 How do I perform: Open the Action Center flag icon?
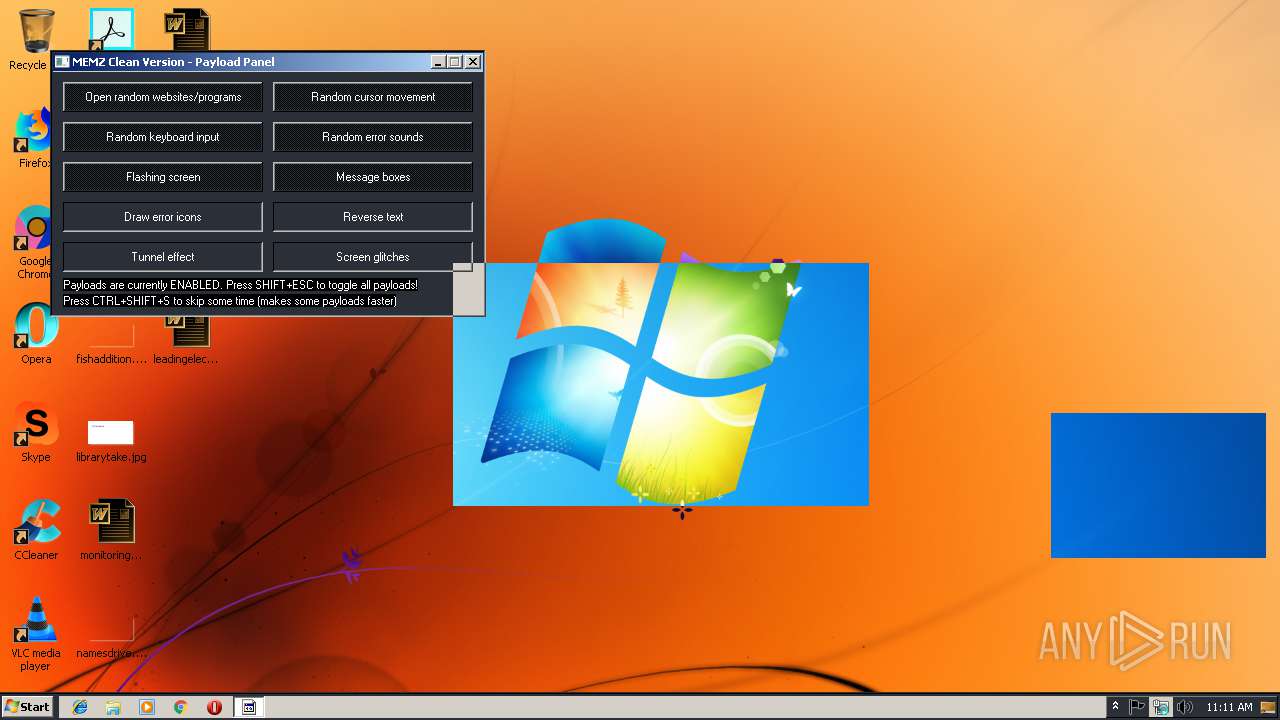(1137, 707)
